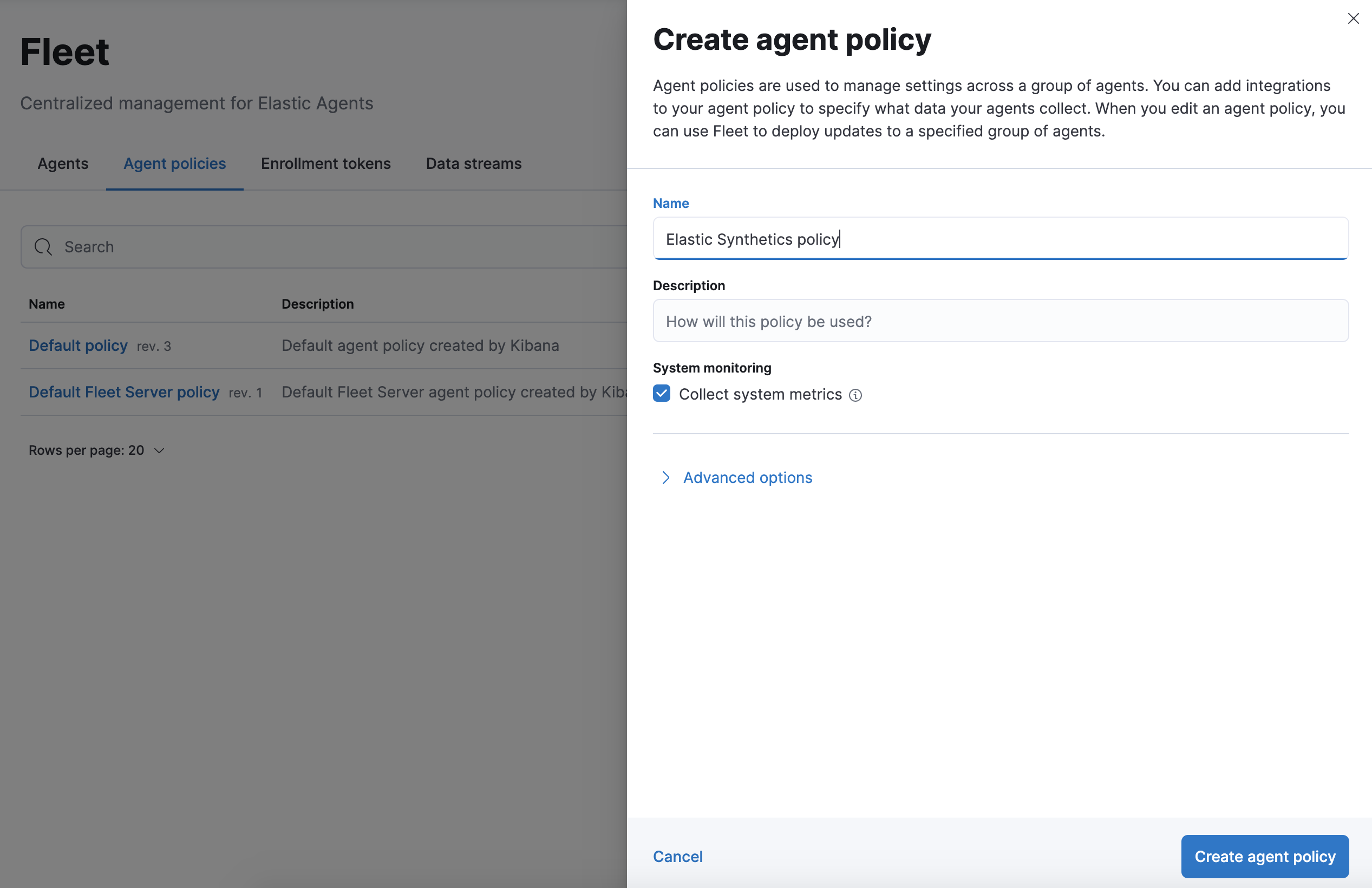
Task: Click the Fleet logo icon top-left
Action: click(x=64, y=51)
